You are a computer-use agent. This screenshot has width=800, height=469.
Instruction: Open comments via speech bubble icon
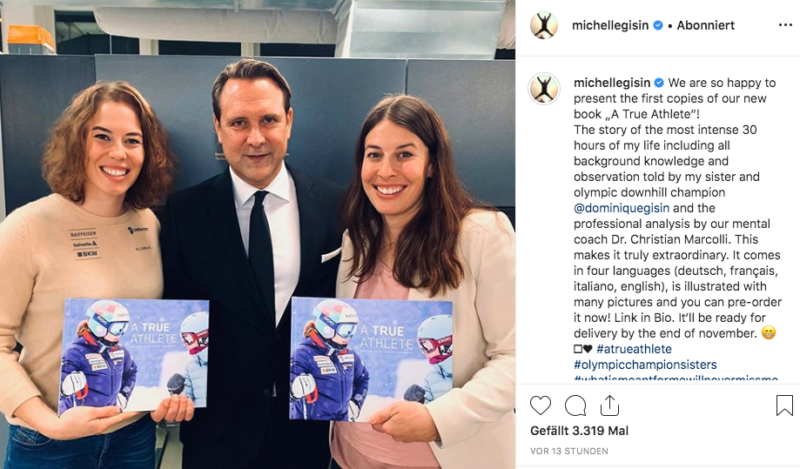tap(575, 406)
